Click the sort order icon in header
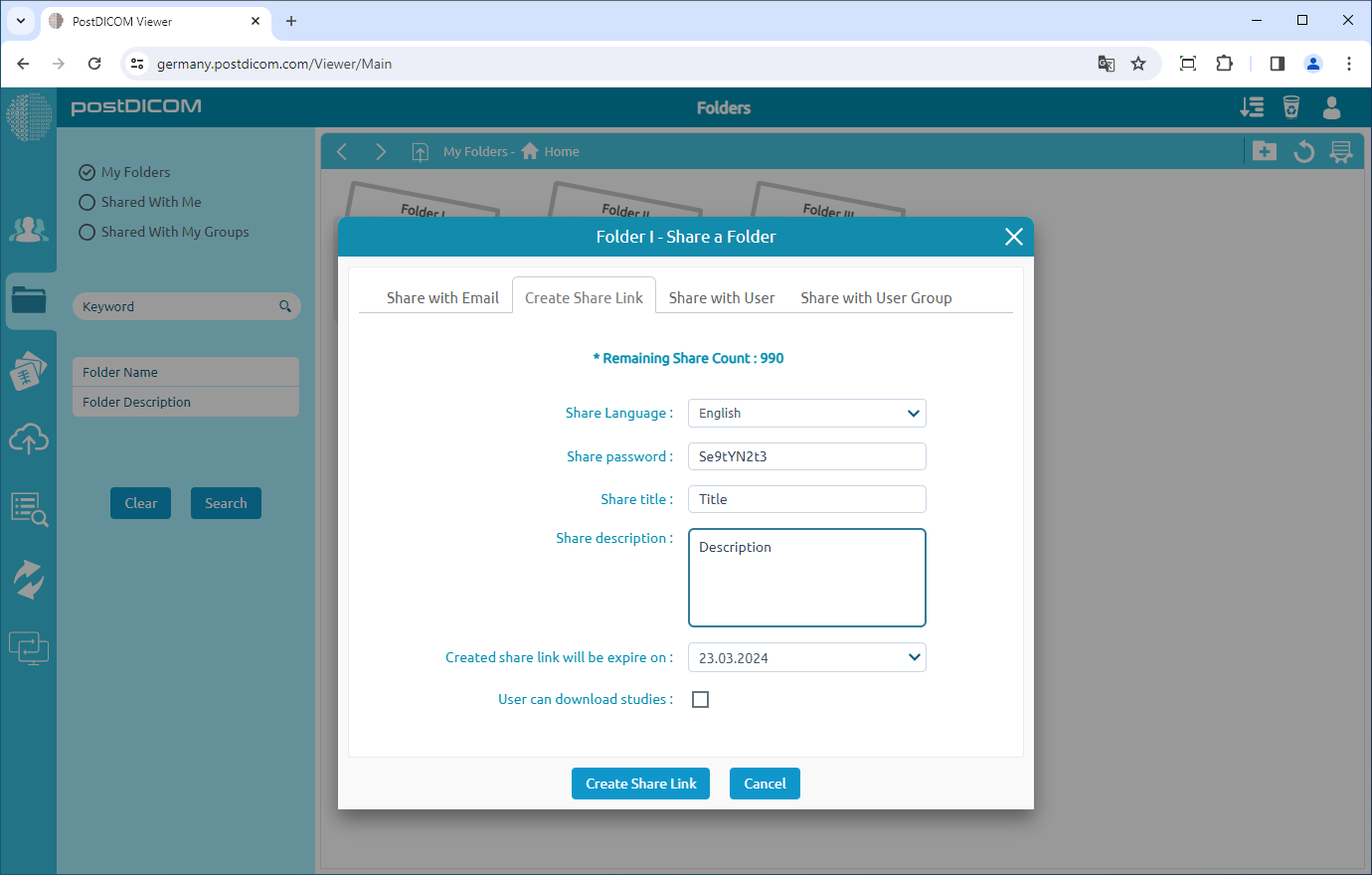 [x=1252, y=107]
